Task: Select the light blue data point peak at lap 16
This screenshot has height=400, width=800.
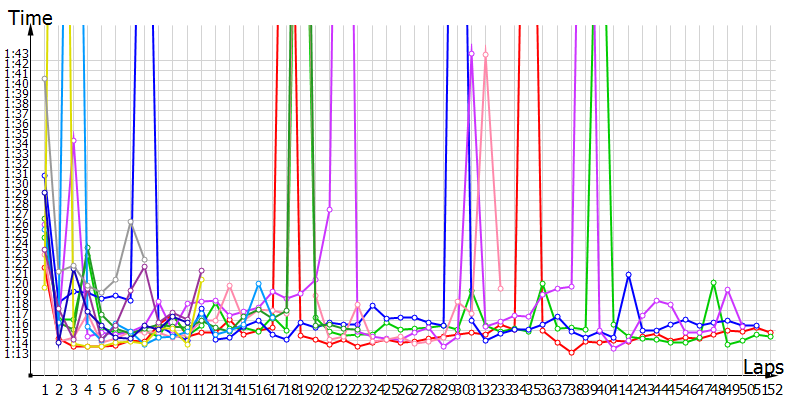Action: (x=259, y=284)
